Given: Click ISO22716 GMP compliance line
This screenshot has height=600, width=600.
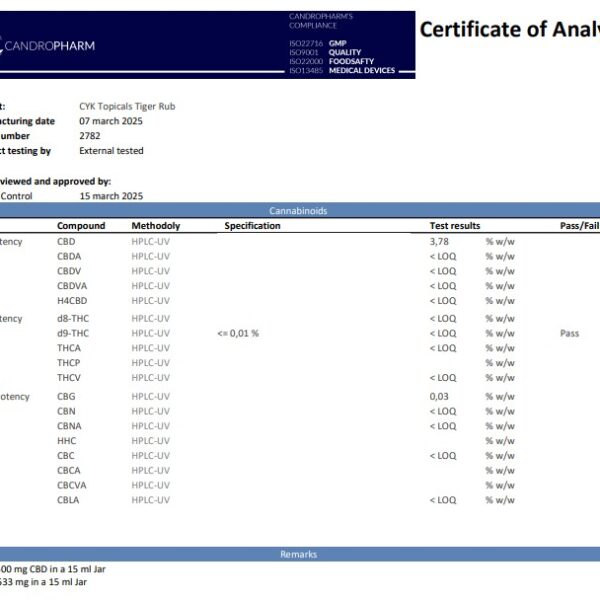Looking at the screenshot, I should [x=318, y=43].
